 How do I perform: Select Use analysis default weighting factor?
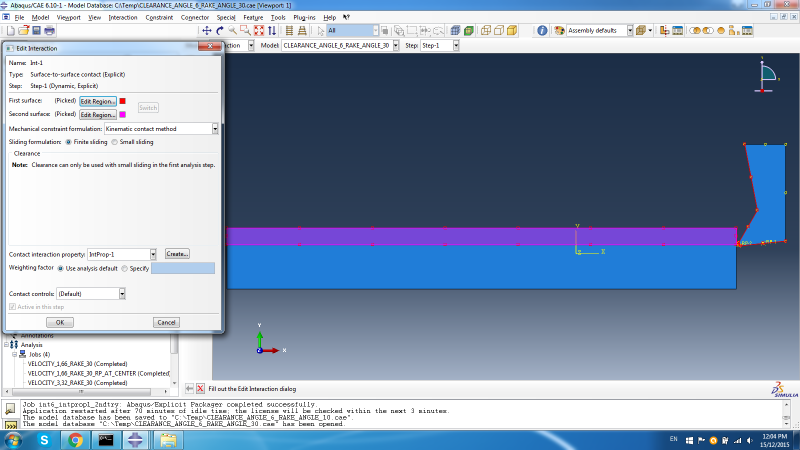(61, 268)
